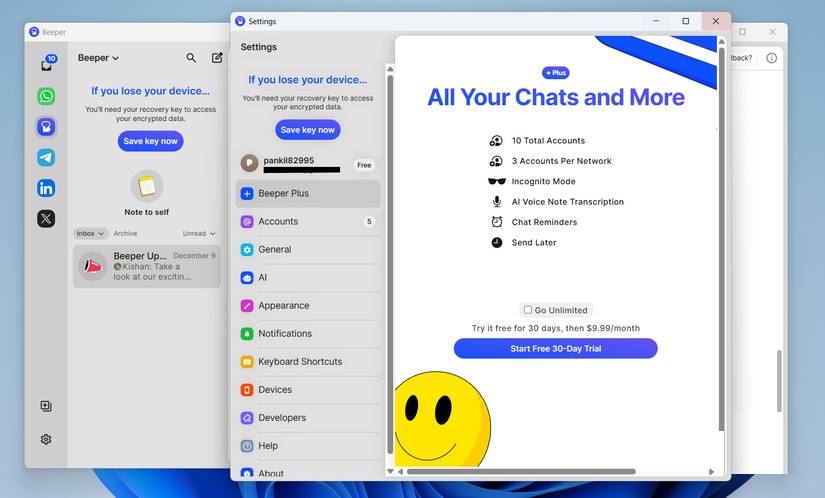
Task: Click the settings sidebar vertical scrollbar
Action: [390, 263]
